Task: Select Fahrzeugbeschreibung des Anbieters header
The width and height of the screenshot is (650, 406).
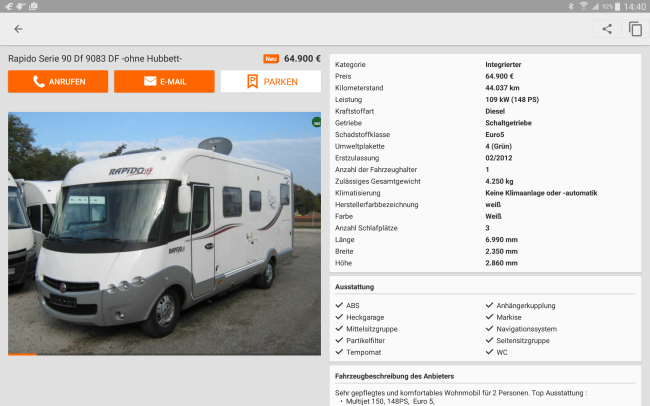Action: click(394, 376)
